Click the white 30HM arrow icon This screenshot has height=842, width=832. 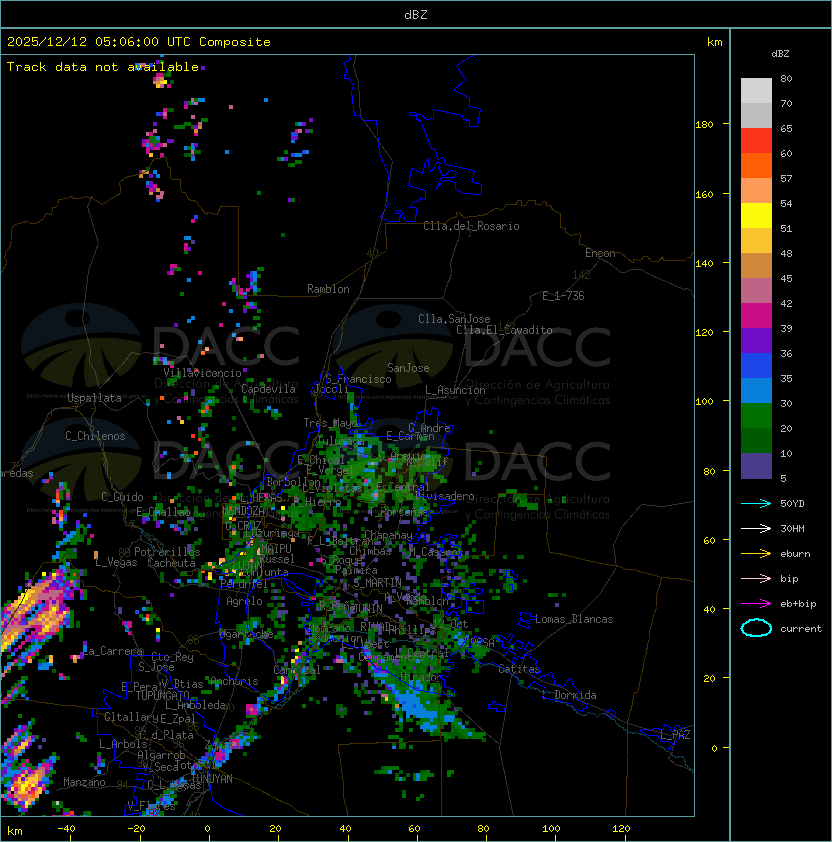pos(756,528)
